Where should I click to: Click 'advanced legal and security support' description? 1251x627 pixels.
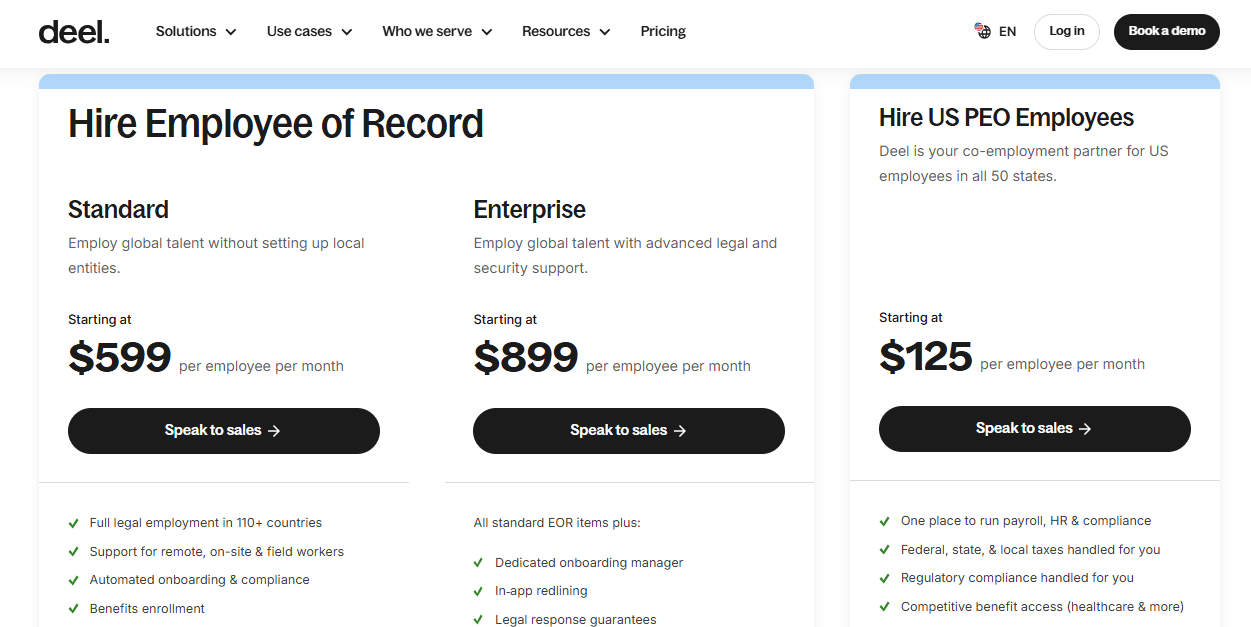tap(625, 256)
